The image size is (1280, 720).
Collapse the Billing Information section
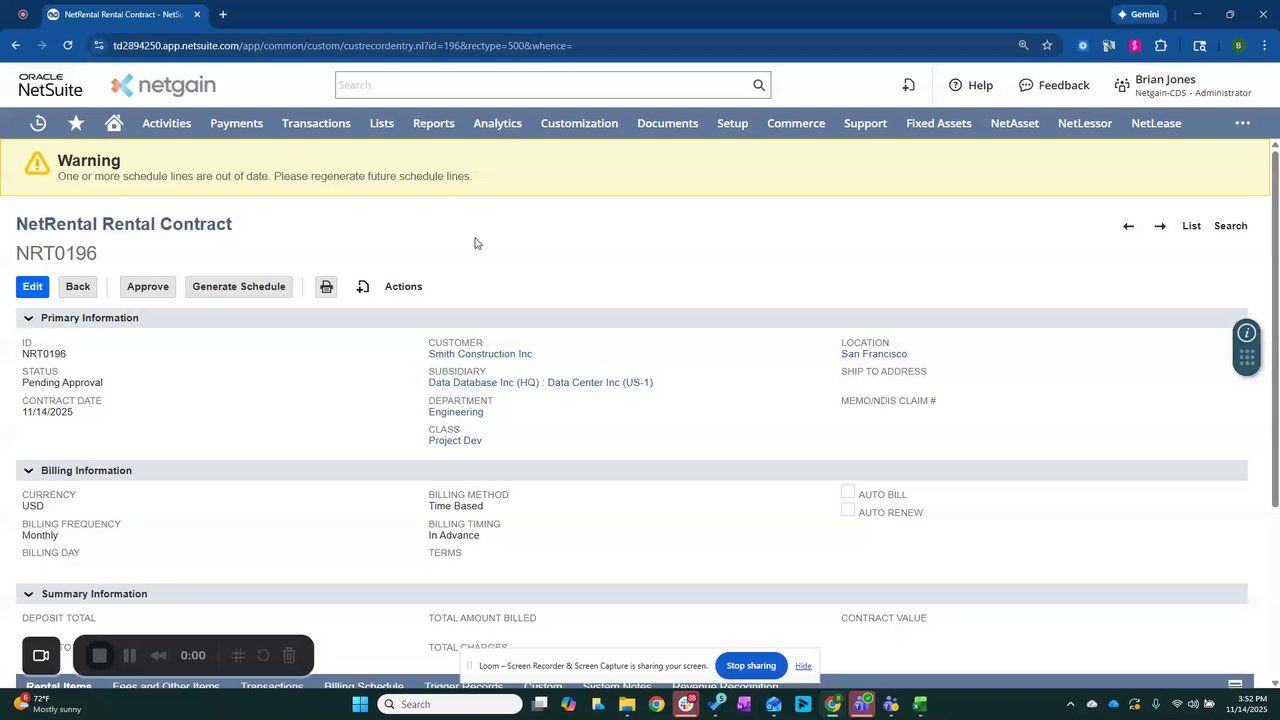(28, 471)
